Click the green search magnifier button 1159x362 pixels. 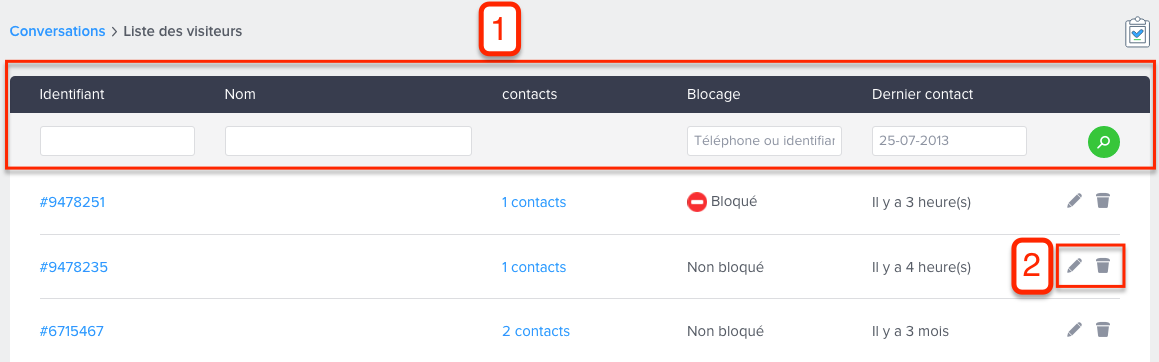tap(1104, 142)
